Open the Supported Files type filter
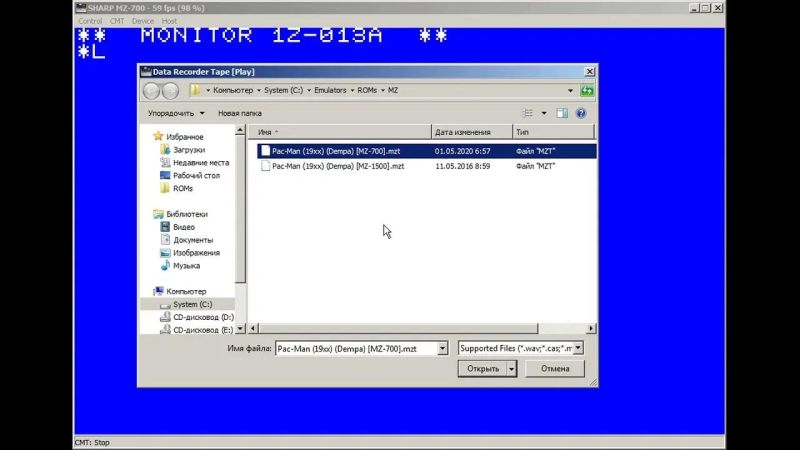 (521, 348)
